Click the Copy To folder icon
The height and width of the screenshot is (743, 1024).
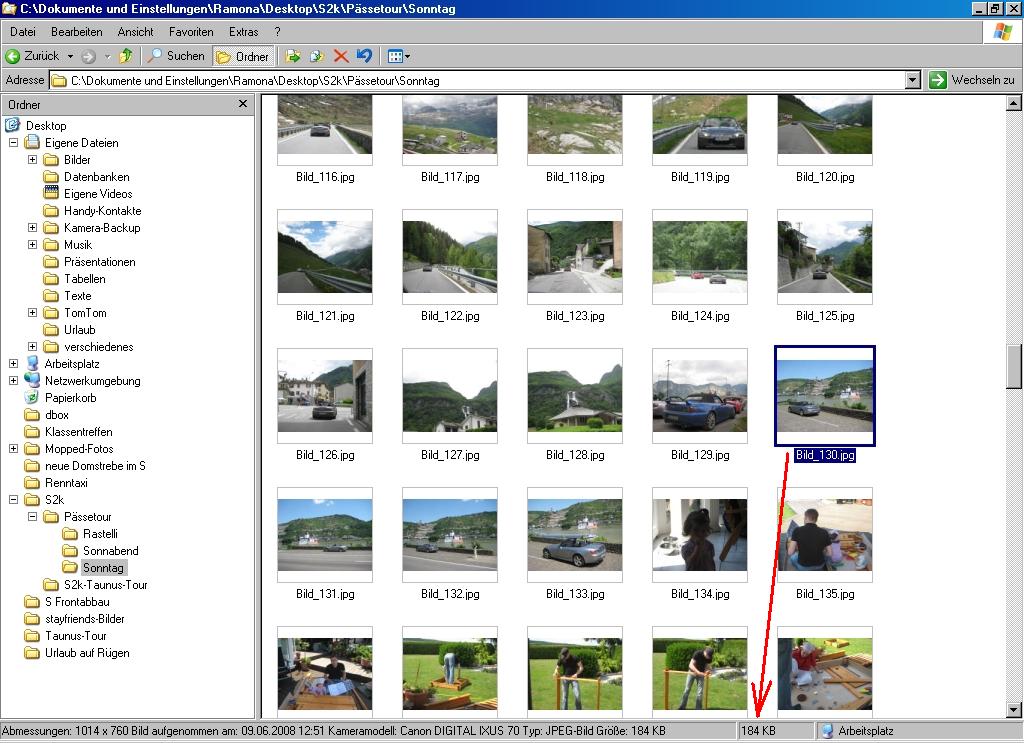tap(317, 57)
